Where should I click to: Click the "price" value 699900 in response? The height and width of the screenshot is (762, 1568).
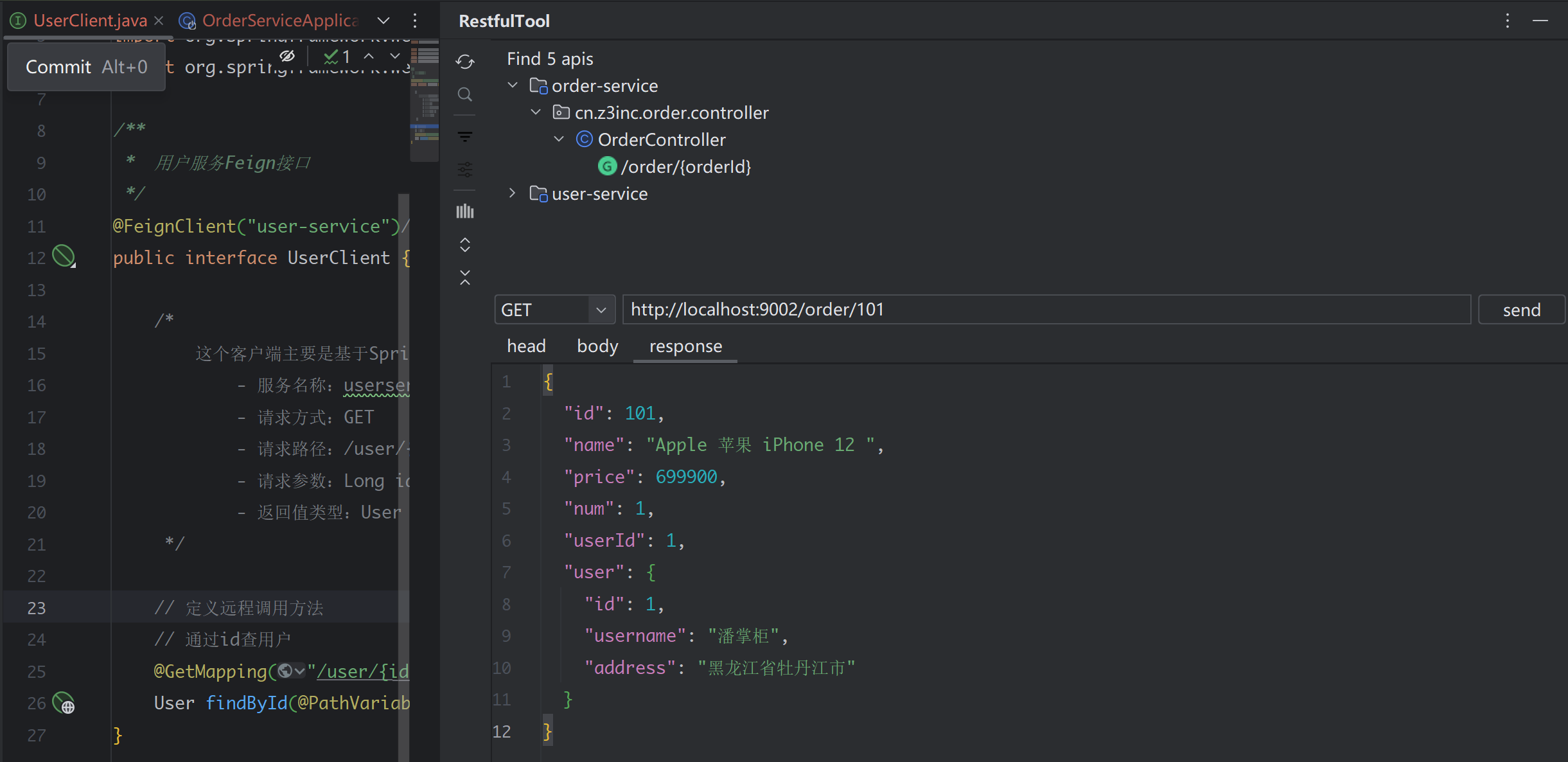(x=686, y=477)
